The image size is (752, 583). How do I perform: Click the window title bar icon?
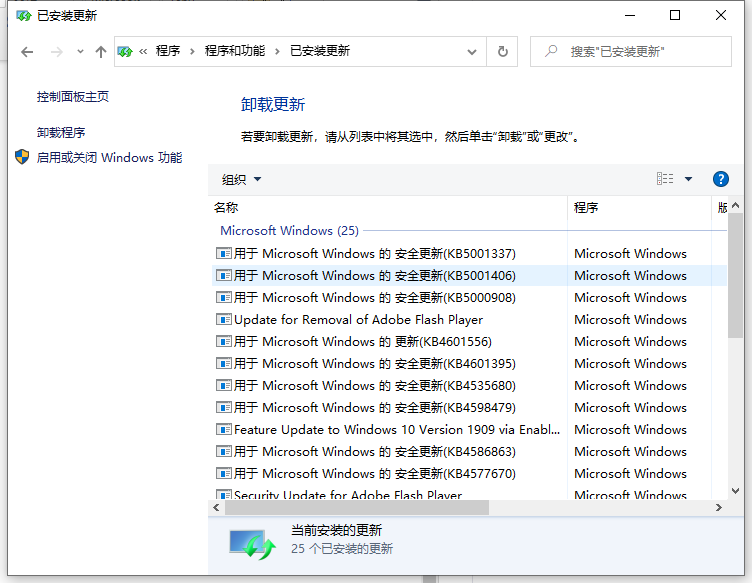point(24,16)
